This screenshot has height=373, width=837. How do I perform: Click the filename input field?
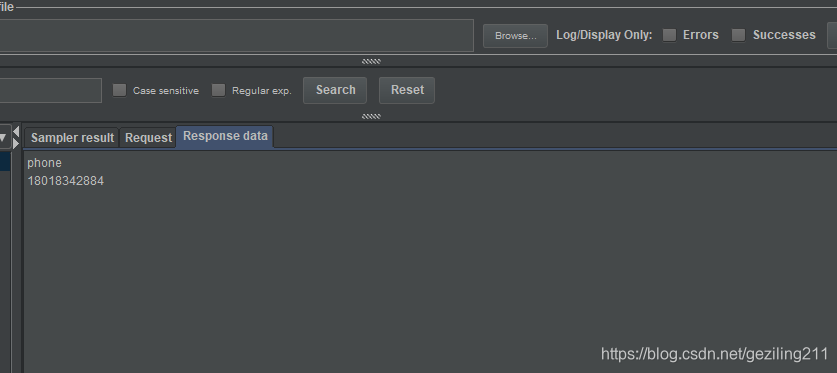[x=236, y=36]
